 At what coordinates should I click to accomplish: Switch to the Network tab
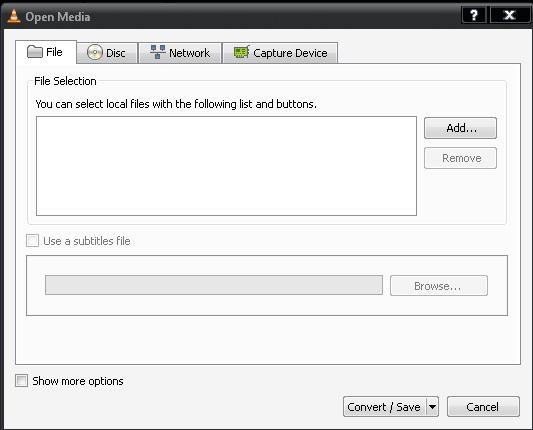coord(180,53)
